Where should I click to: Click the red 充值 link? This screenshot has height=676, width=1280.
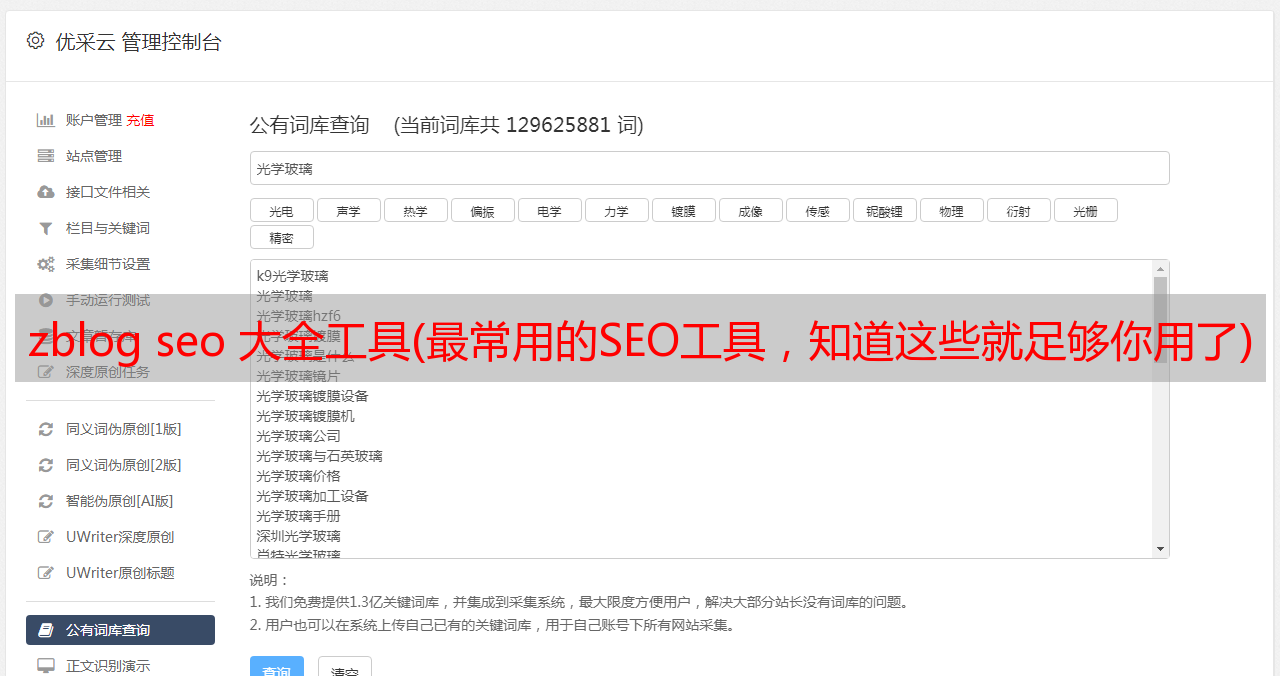pos(140,120)
